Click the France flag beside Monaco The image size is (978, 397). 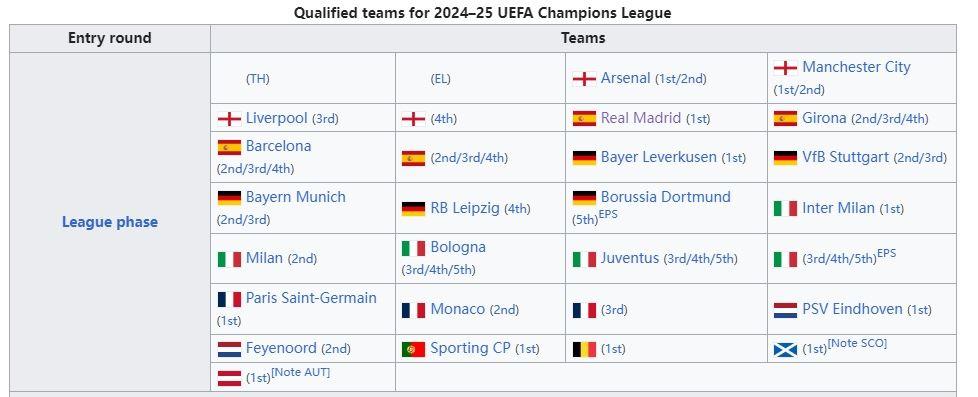coord(413,310)
